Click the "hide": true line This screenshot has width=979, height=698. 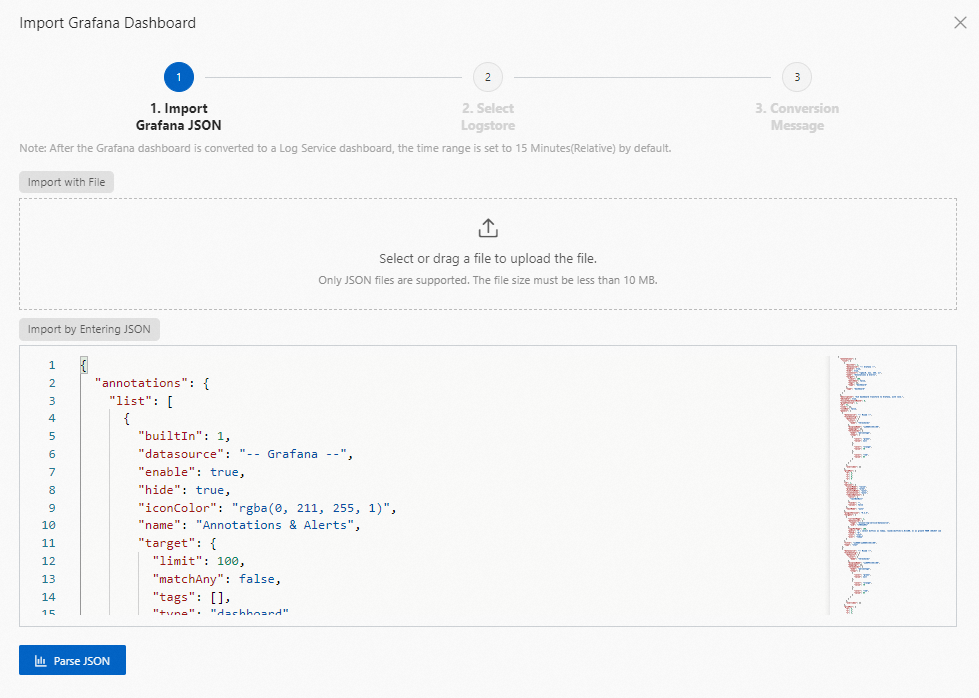[x=184, y=490]
